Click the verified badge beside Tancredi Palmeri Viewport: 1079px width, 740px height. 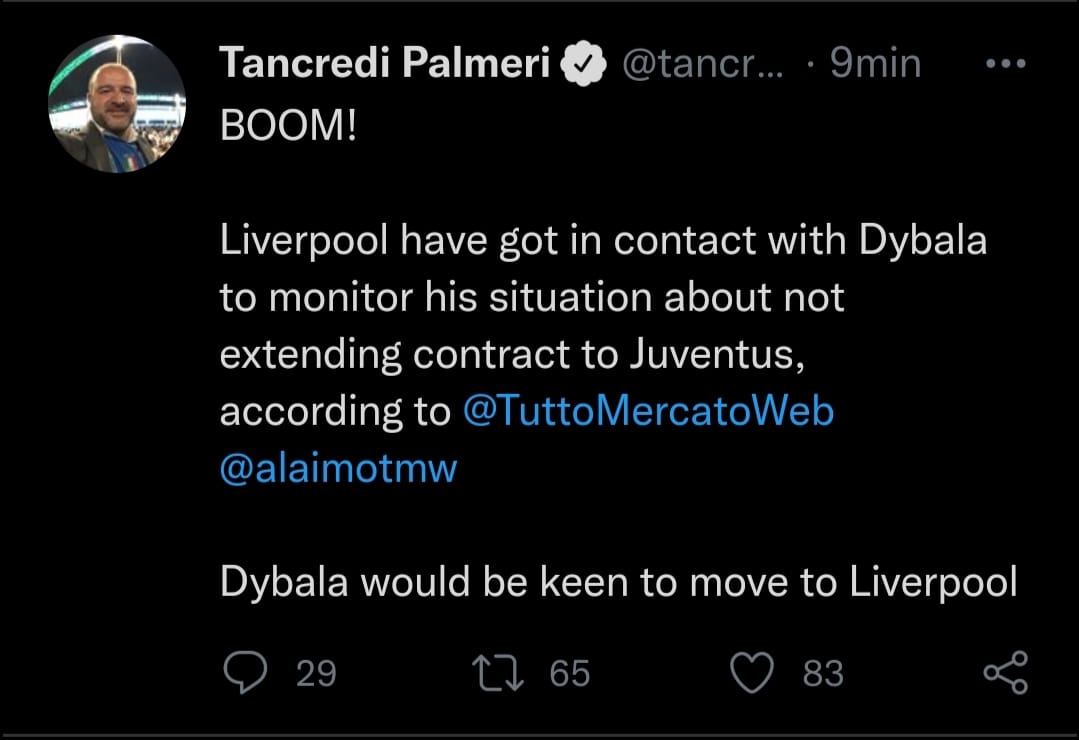[x=585, y=65]
